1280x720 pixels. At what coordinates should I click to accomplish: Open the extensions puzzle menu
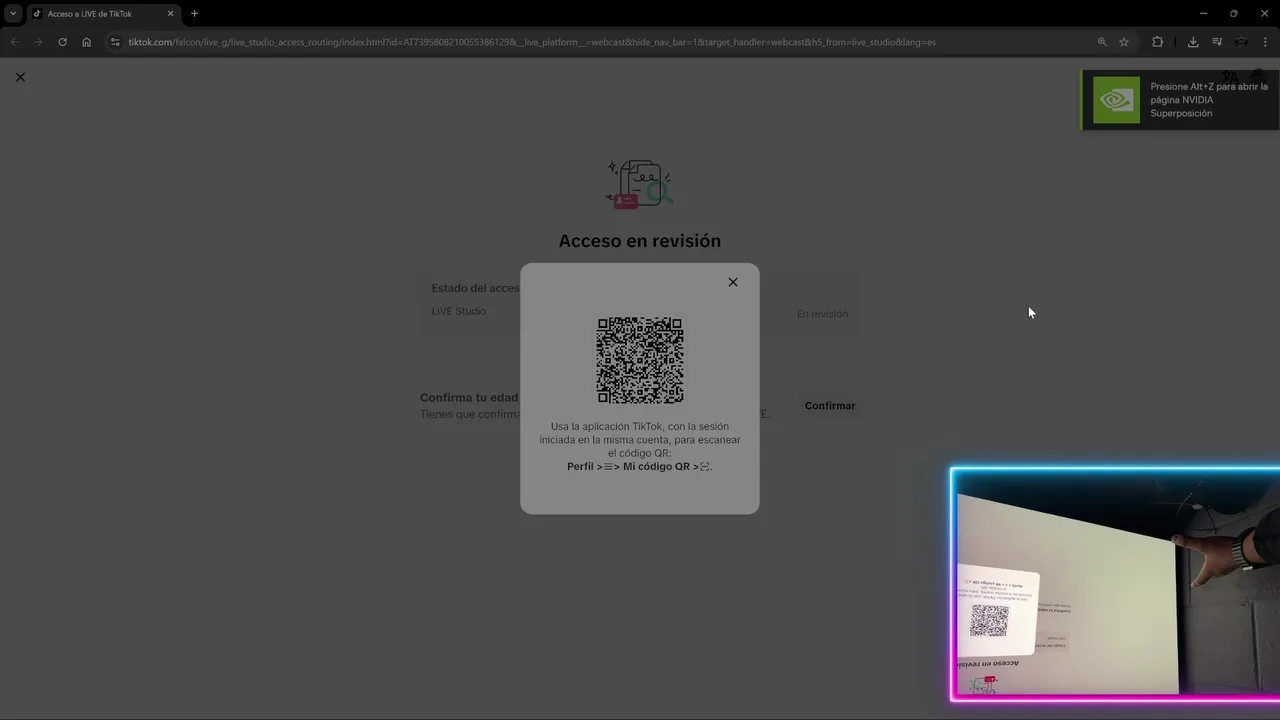tap(1158, 42)
